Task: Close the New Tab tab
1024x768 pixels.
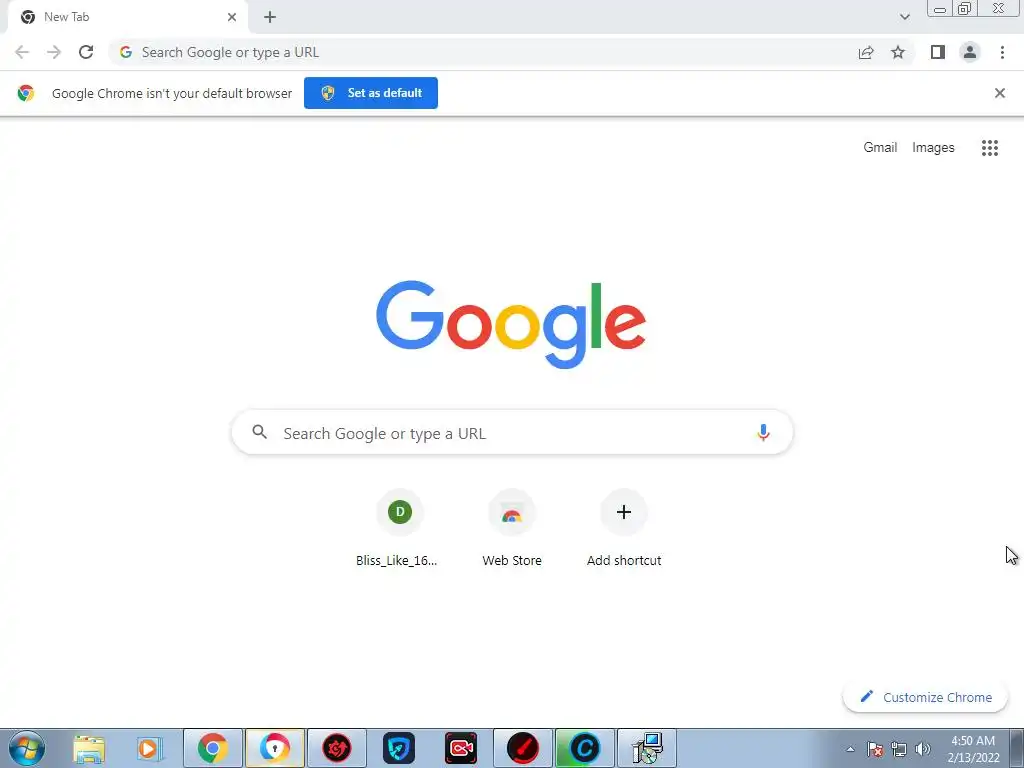Action: pos(232,17)
